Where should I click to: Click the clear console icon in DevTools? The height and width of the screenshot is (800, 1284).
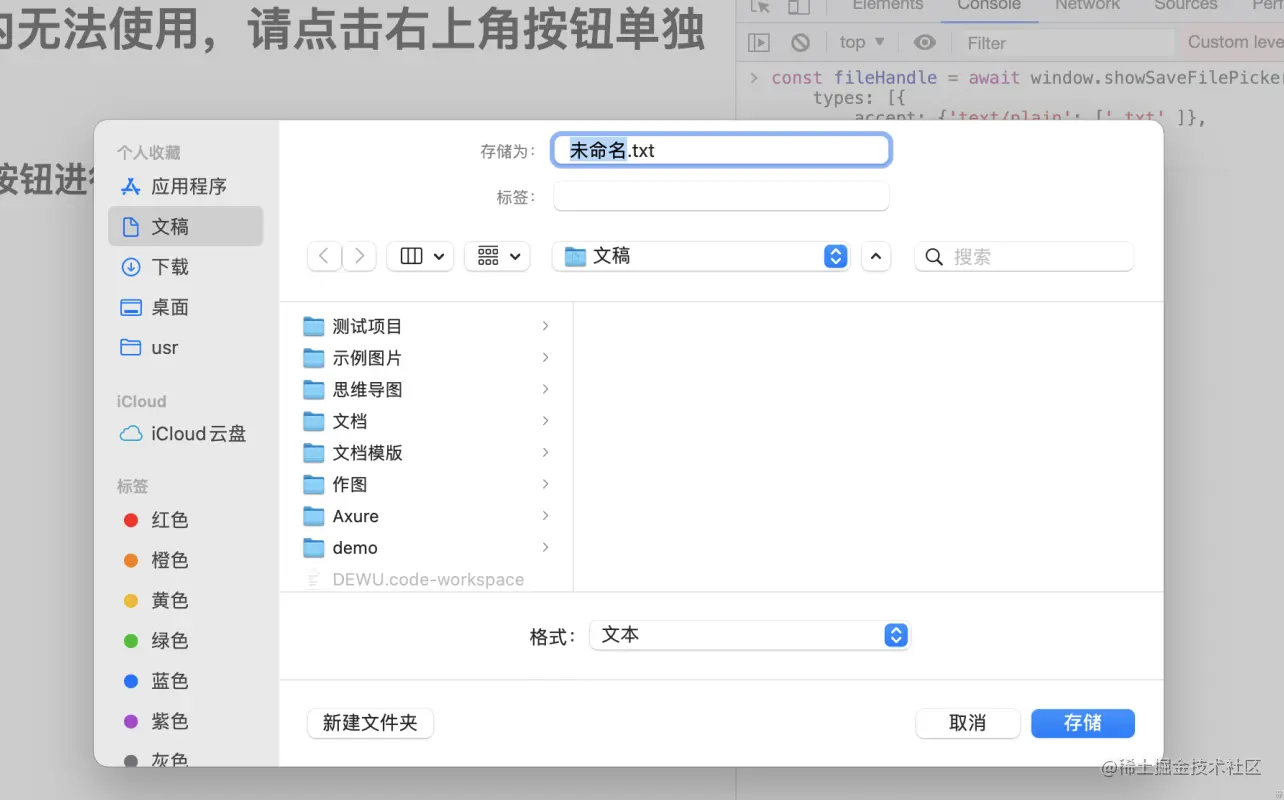pos(798,42)
